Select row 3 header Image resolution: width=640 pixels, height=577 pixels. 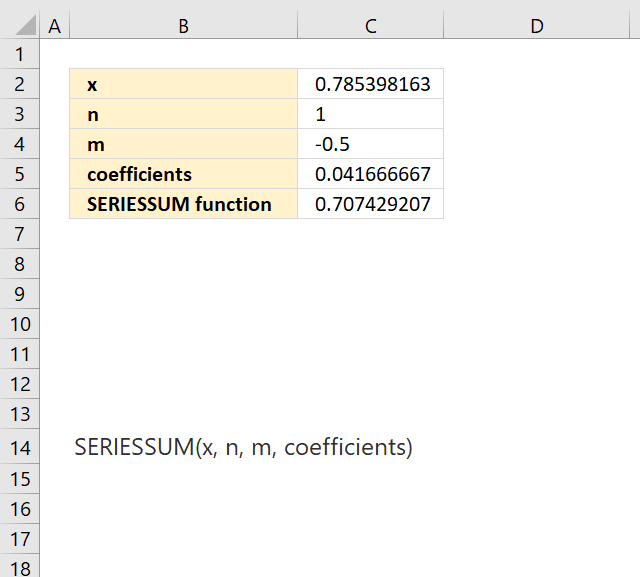[20, 114]
